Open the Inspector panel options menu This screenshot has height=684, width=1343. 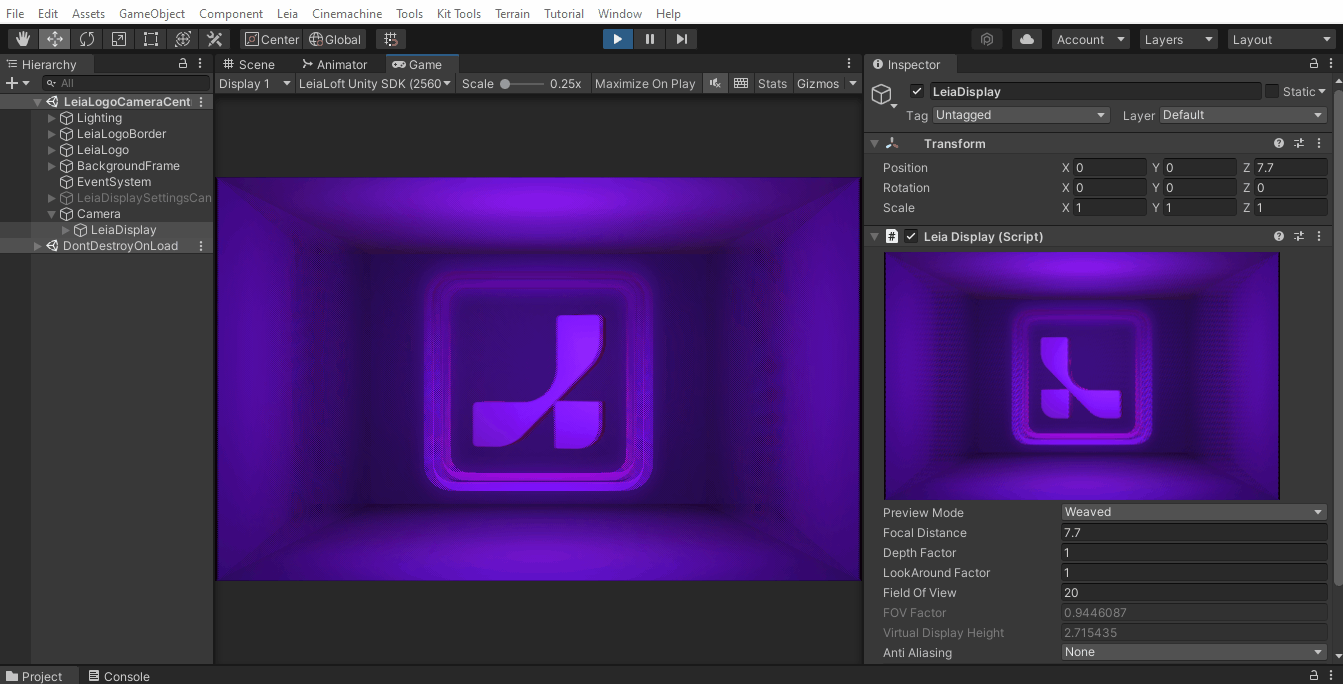1331,64
